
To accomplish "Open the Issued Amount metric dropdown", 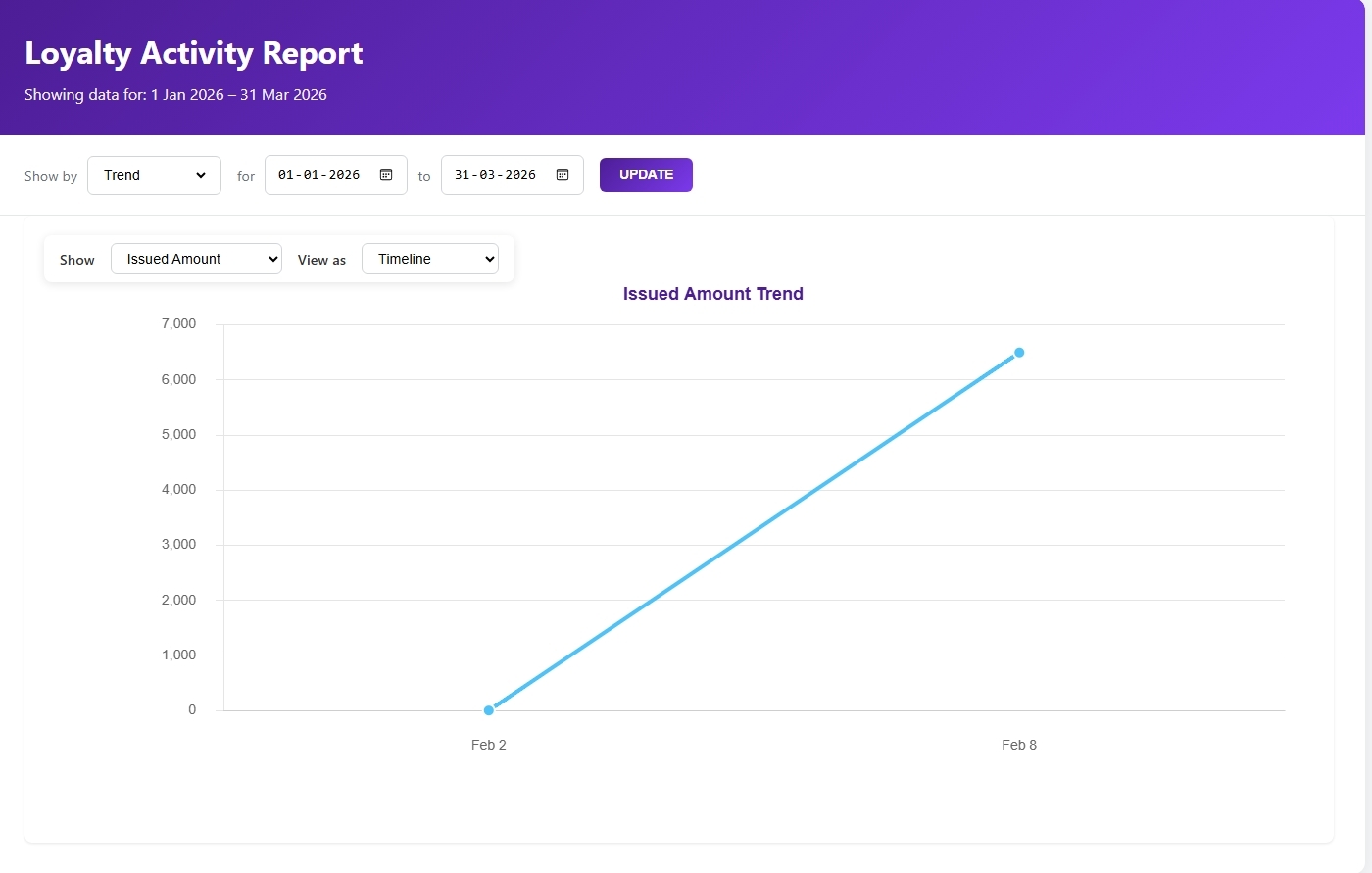I will click(196, 259).
